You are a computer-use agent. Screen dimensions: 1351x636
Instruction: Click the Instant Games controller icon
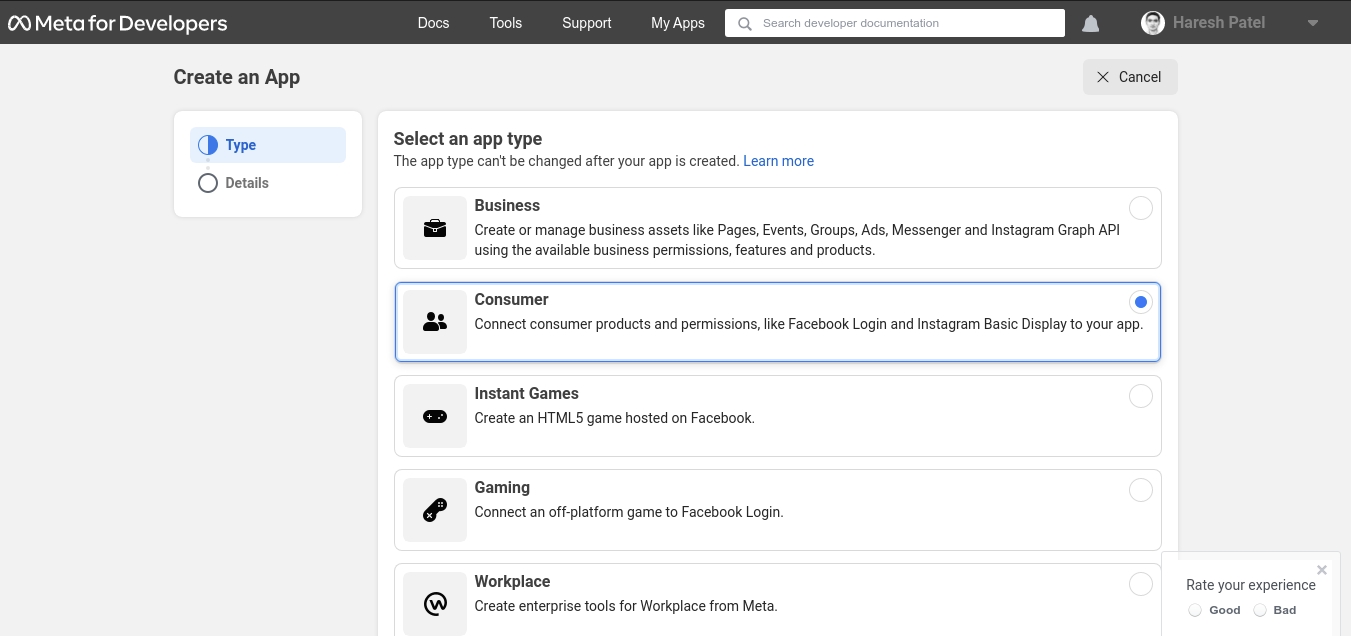point(435,416)
